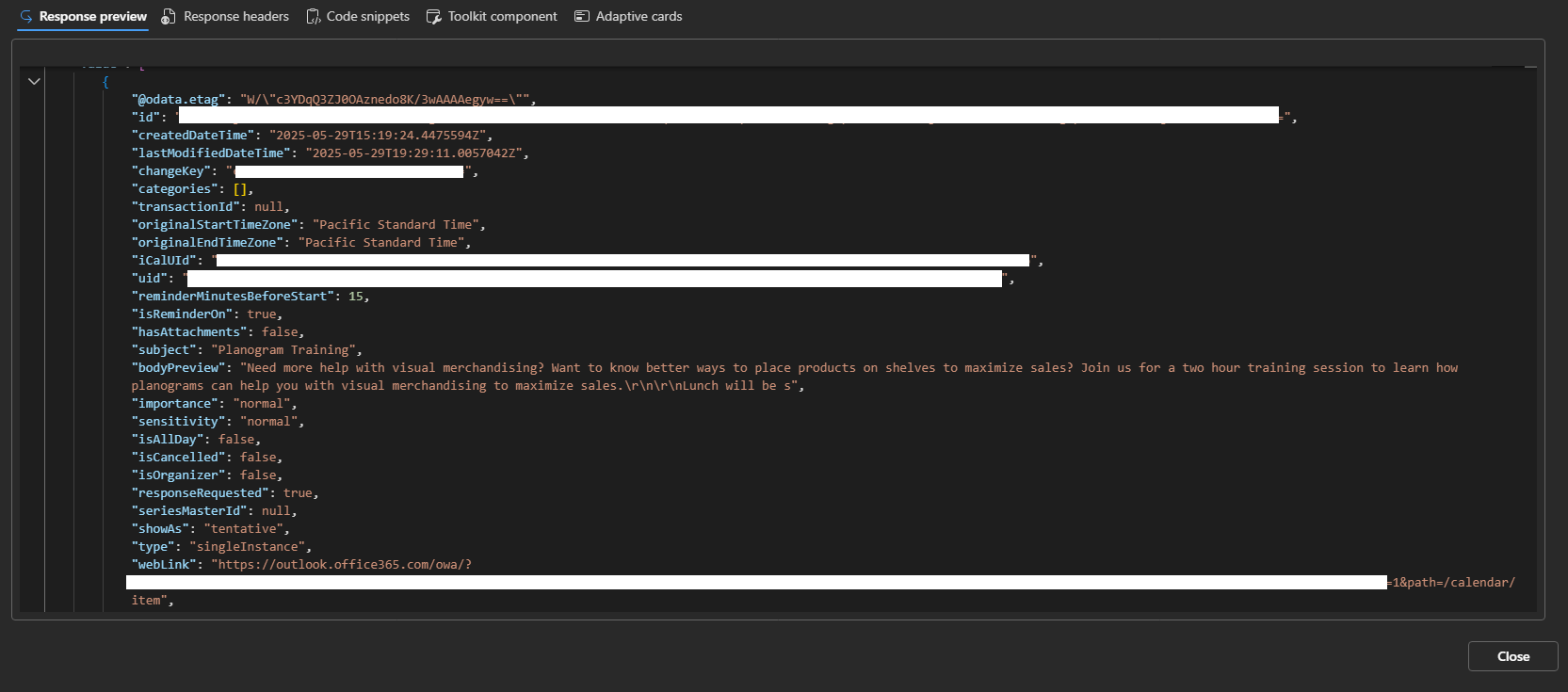1568x692 pixels.
Task: Click the "reminderMinutesBeforeStart" value 15
Action: [356, 297]
